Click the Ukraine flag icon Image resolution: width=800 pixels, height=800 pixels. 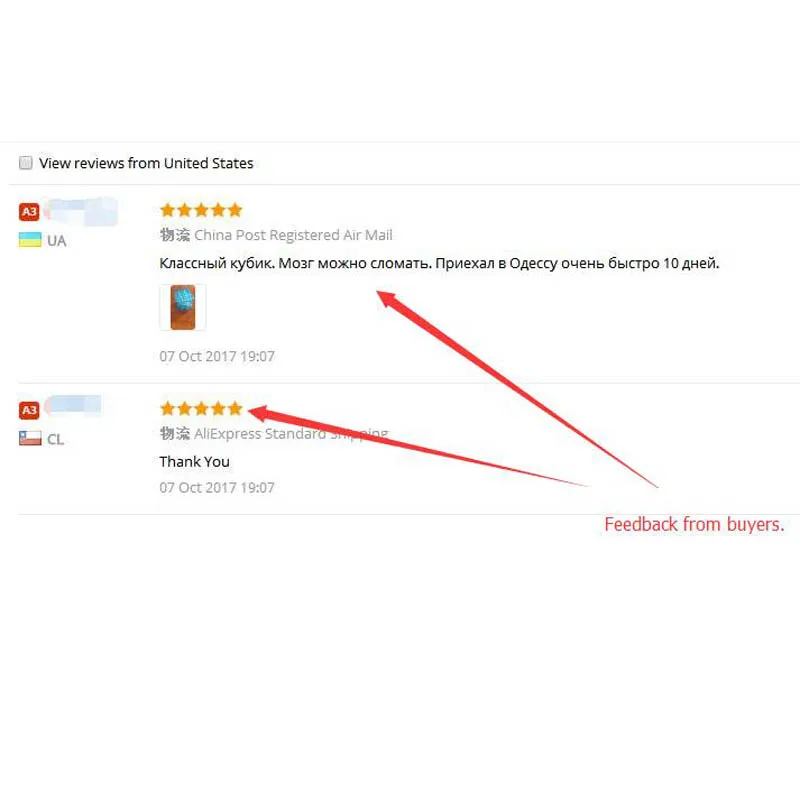tap(30, 240)
